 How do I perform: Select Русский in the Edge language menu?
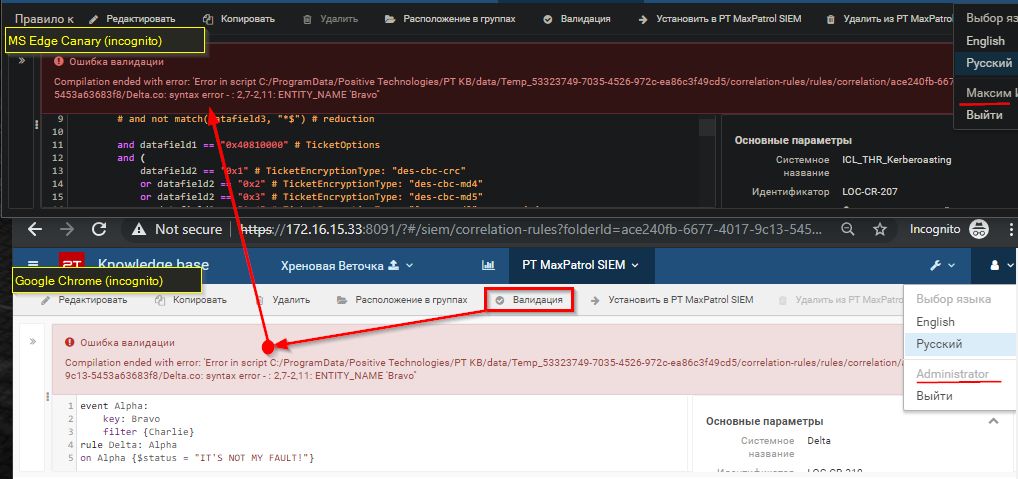(988, 63)
